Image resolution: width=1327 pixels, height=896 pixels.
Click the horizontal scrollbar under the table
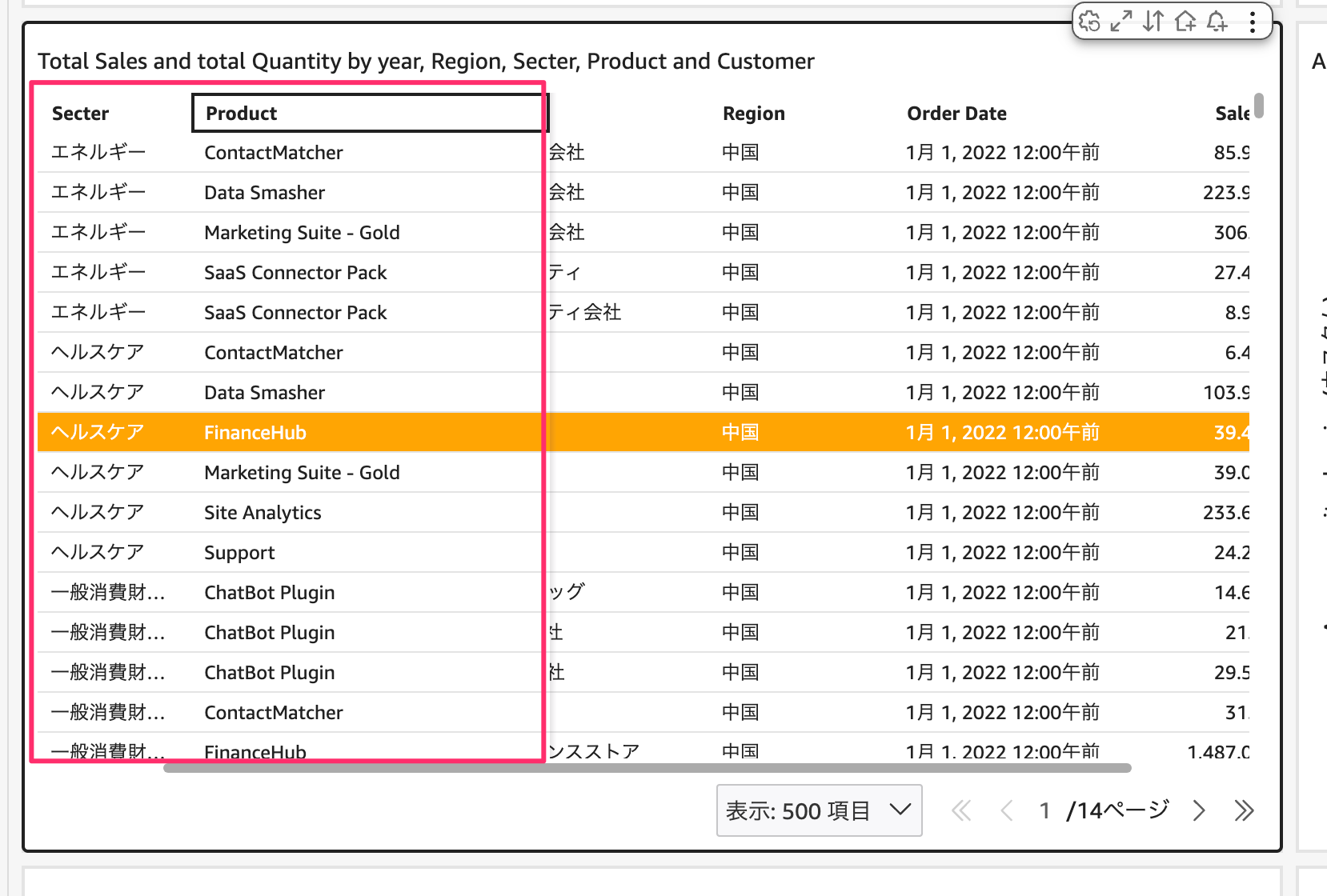pyautogui.click(x=647, y=768)
